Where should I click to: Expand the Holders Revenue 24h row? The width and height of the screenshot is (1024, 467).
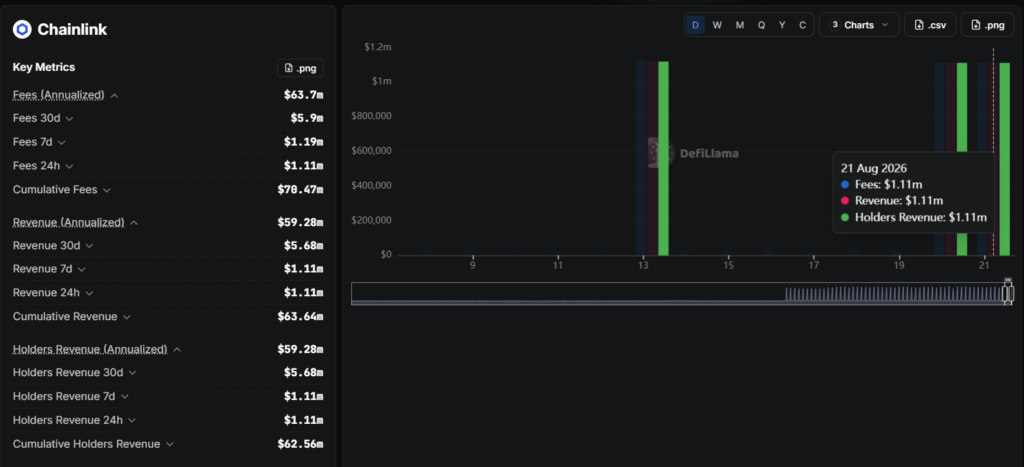(133, 420)
